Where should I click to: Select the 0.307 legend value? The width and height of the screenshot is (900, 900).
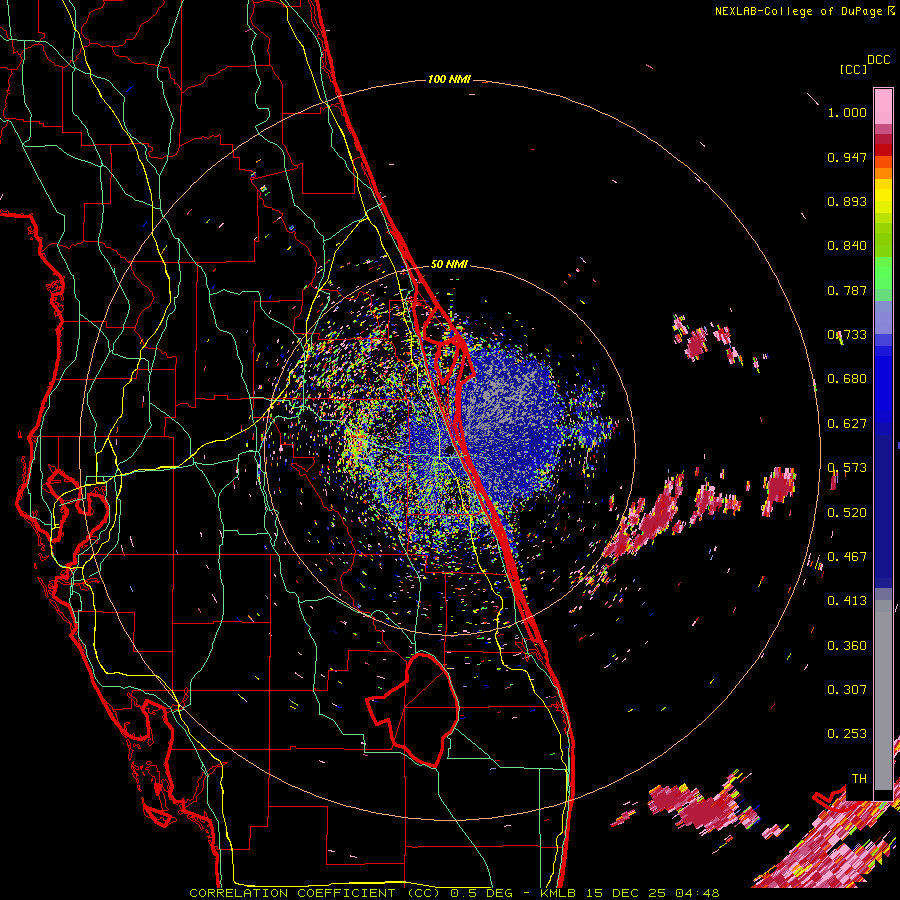click(x=847, y=689)
